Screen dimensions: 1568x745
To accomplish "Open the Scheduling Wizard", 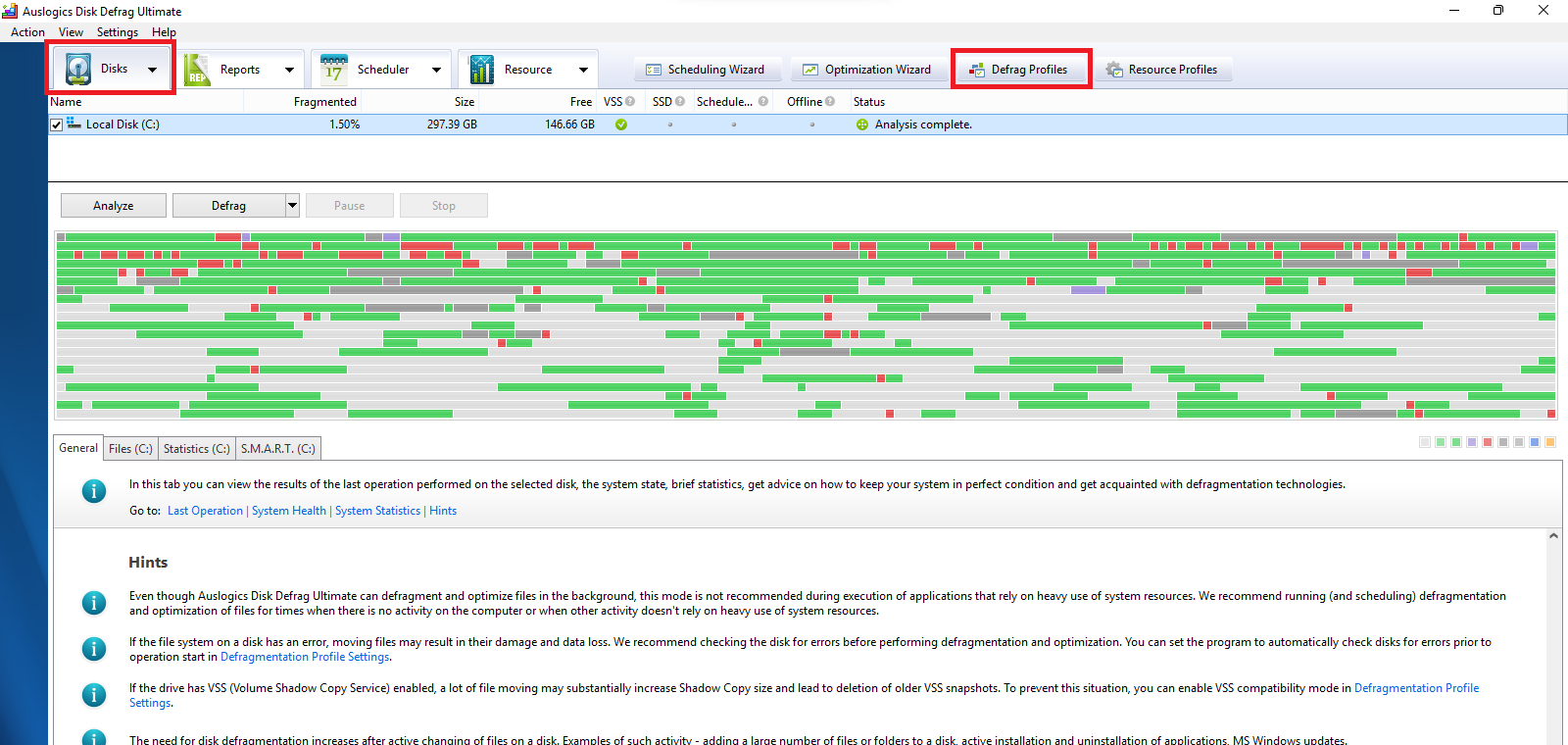I will [x=706, y=70].
